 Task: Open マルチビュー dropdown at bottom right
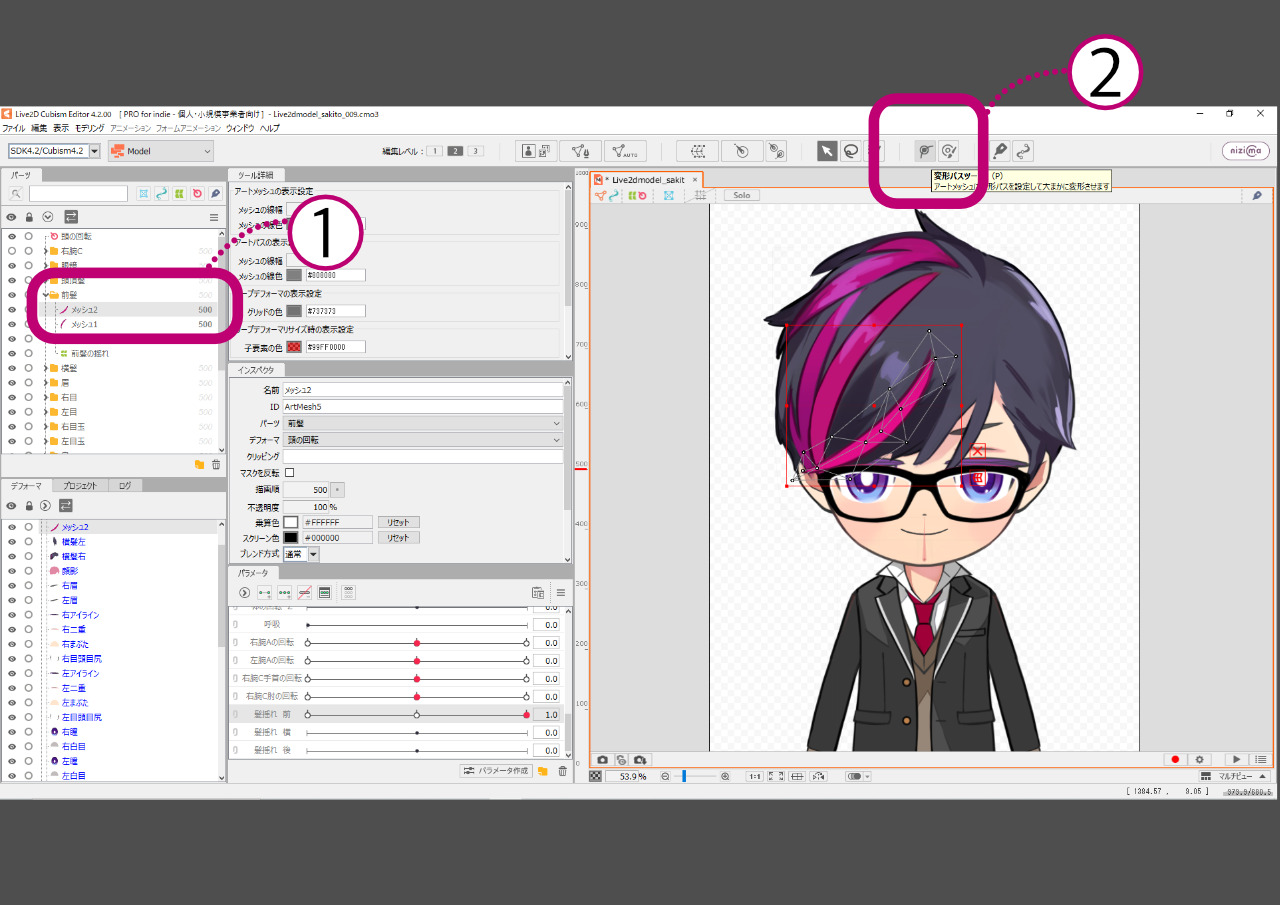point(1236,776)
